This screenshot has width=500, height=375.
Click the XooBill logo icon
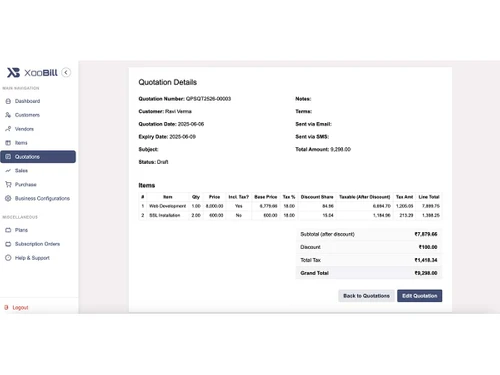(x=13, y=72)
